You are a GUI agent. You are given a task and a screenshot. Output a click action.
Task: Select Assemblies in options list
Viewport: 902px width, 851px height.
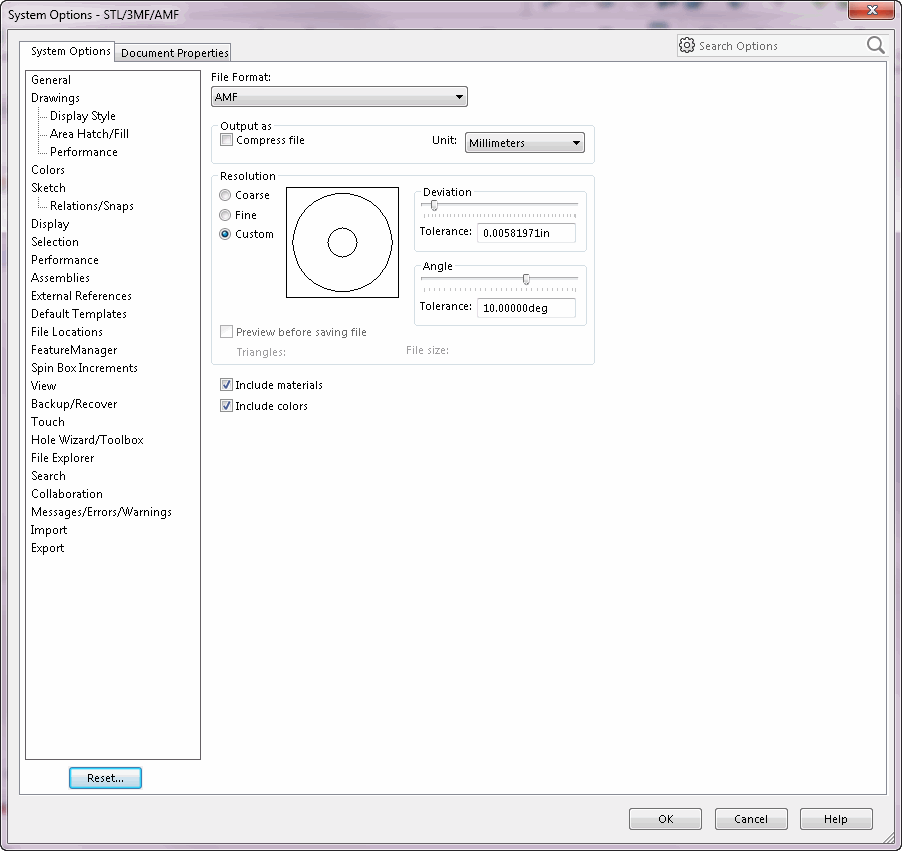(60, 278)
